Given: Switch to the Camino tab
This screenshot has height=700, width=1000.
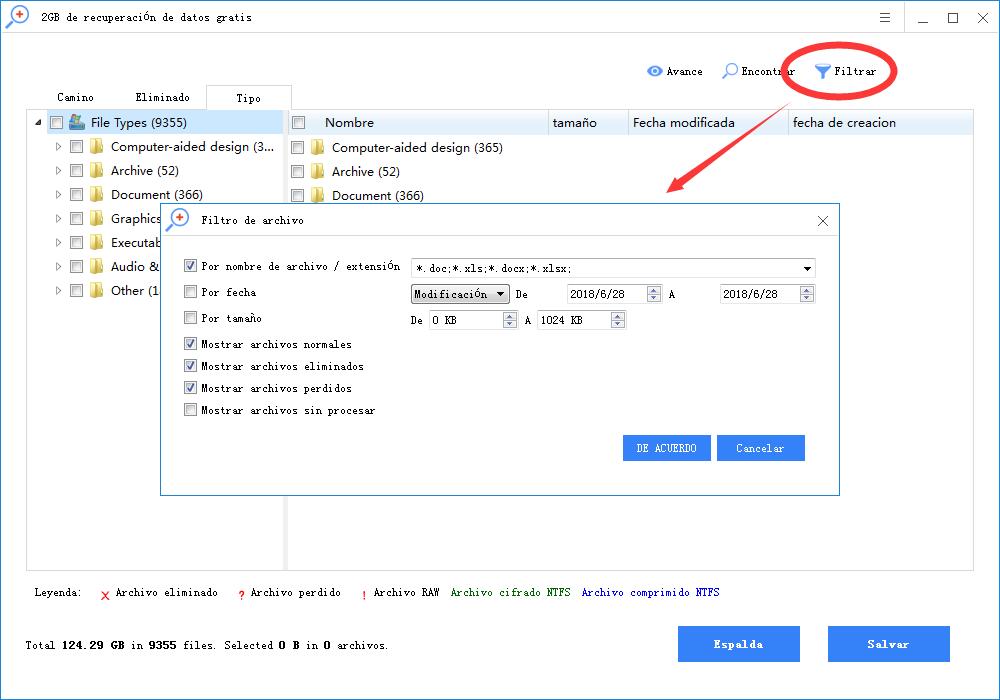Looking at the screenshot, I should [75, 98].
